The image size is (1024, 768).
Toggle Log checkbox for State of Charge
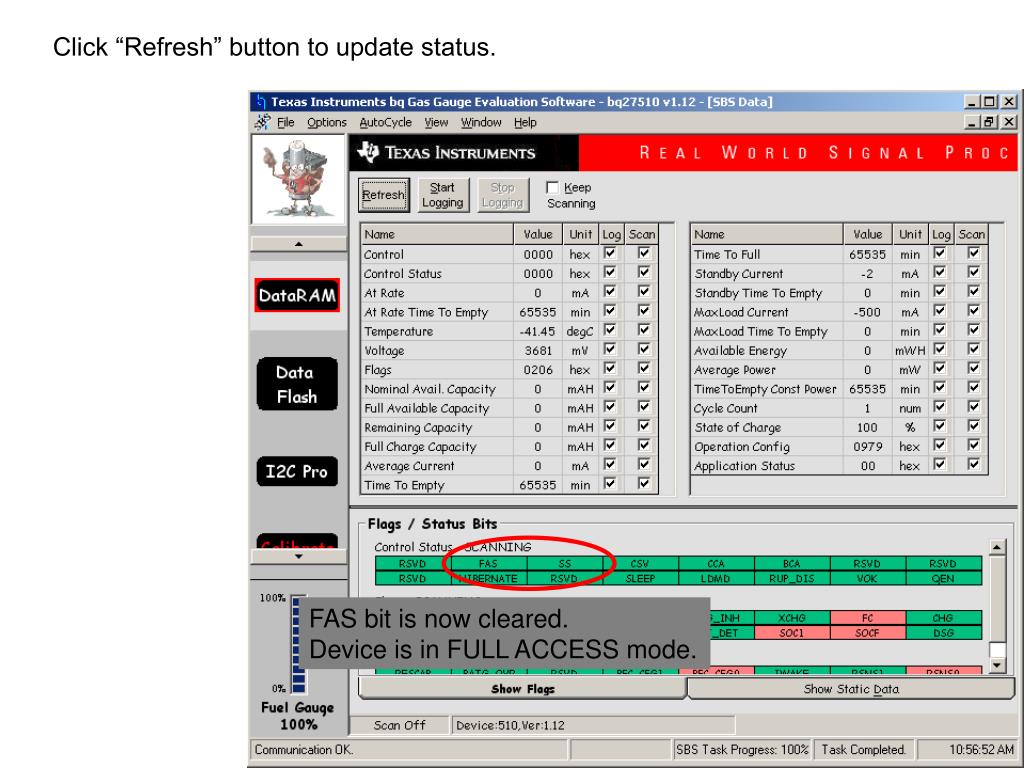[x=940, y=426]
